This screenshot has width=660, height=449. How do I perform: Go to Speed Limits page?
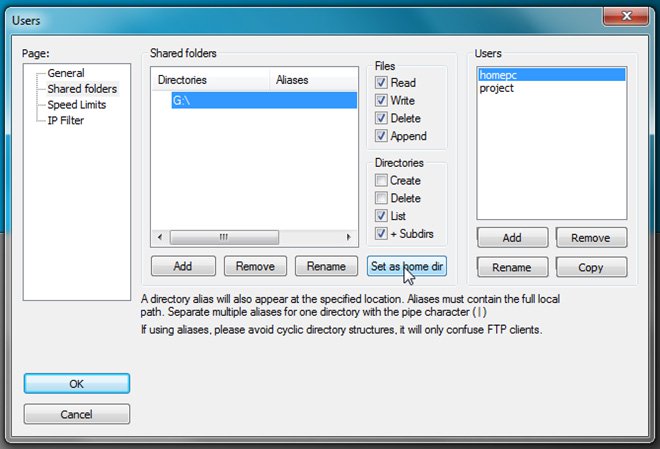click(x=77, y=105)
